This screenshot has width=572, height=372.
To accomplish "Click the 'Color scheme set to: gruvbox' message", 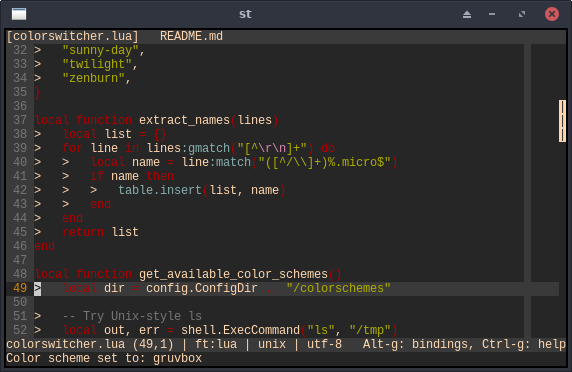I will click(x=104, y=358).
